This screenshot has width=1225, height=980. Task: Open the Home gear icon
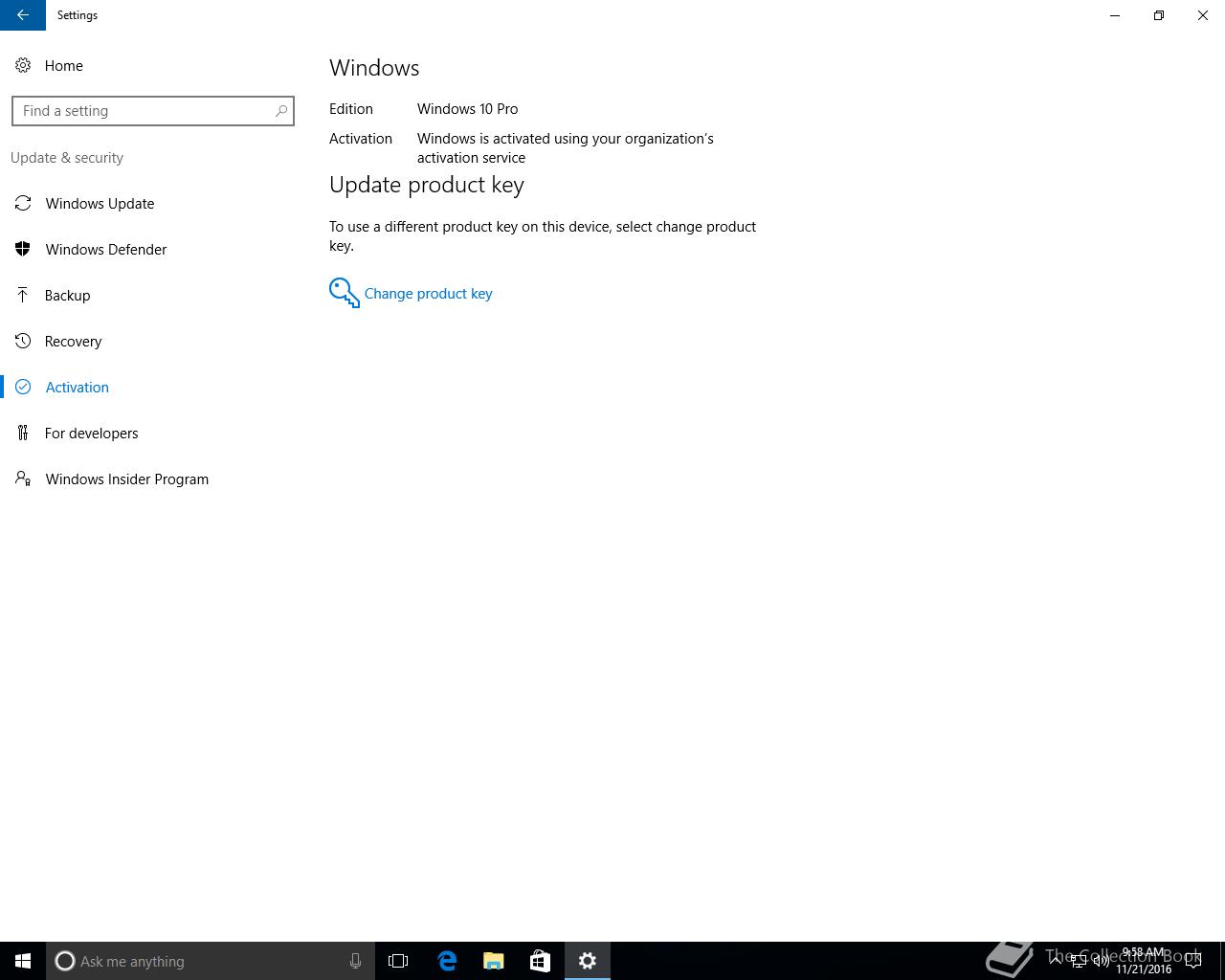point(23,65)
